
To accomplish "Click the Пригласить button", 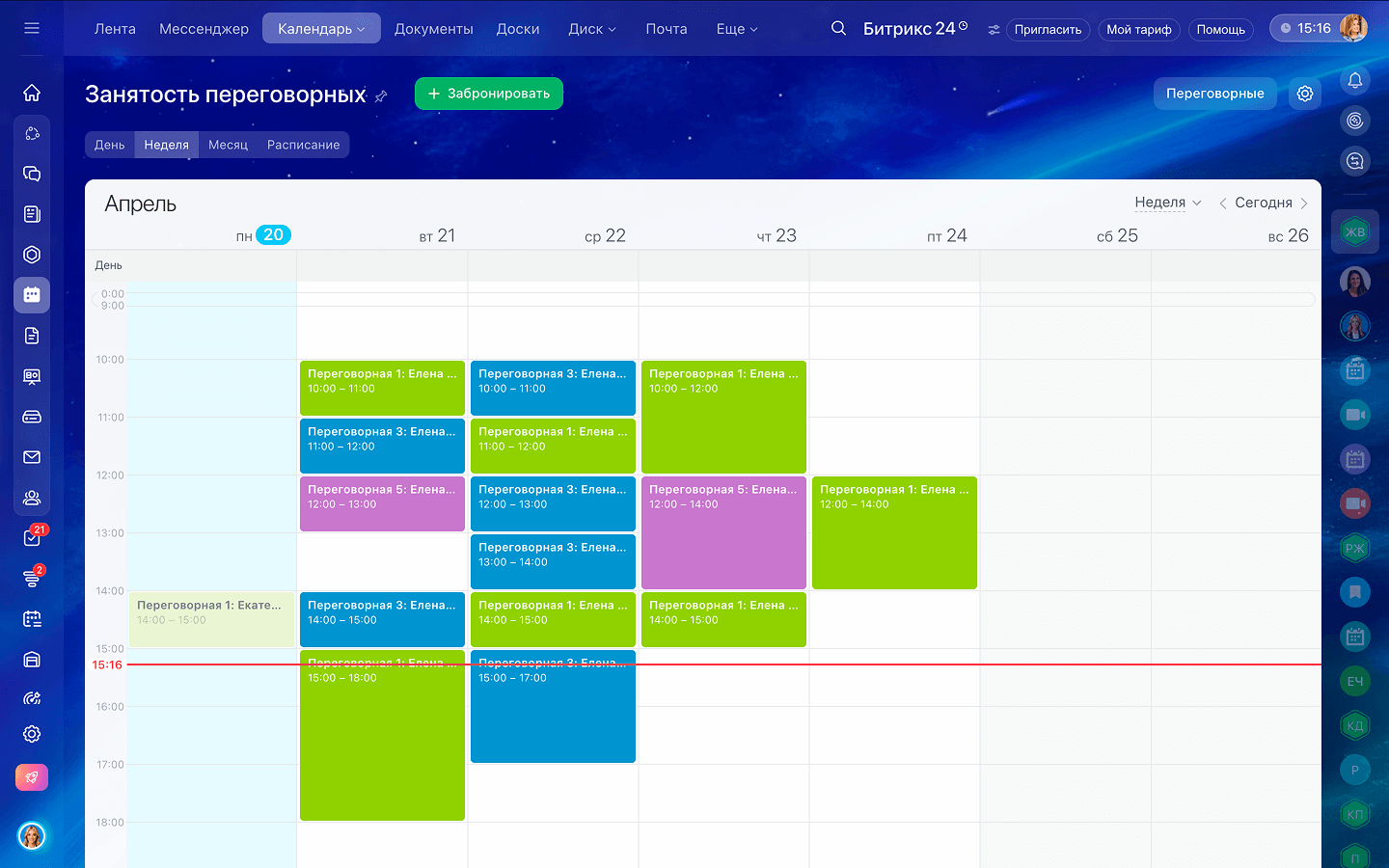I will point(1049,30).
